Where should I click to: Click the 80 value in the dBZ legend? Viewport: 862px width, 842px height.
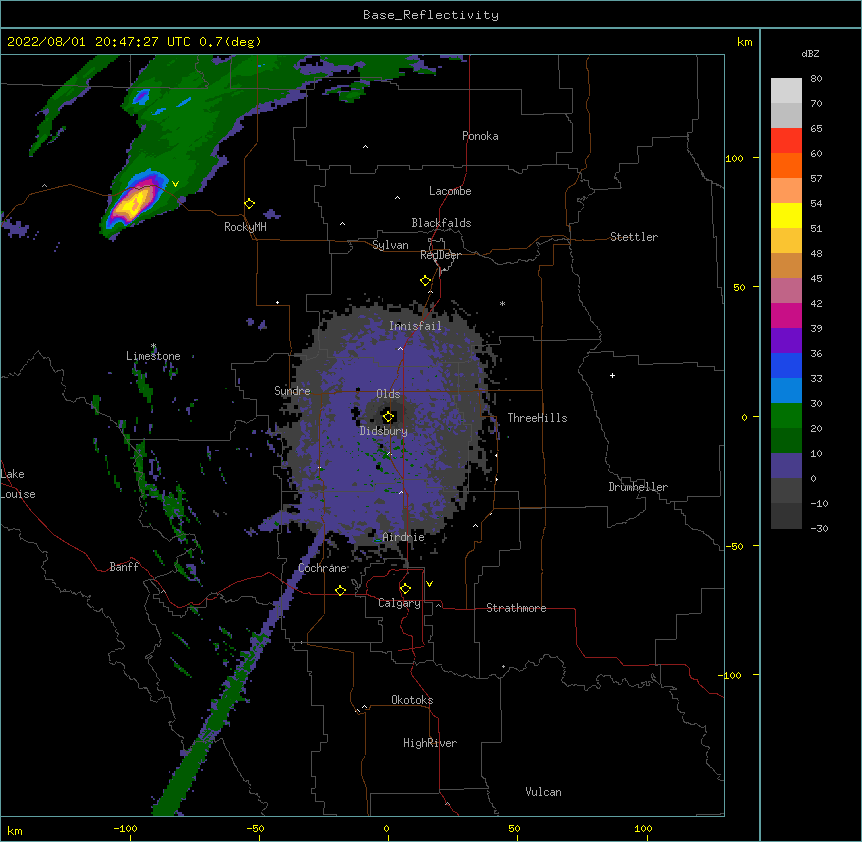coord(816,79)
